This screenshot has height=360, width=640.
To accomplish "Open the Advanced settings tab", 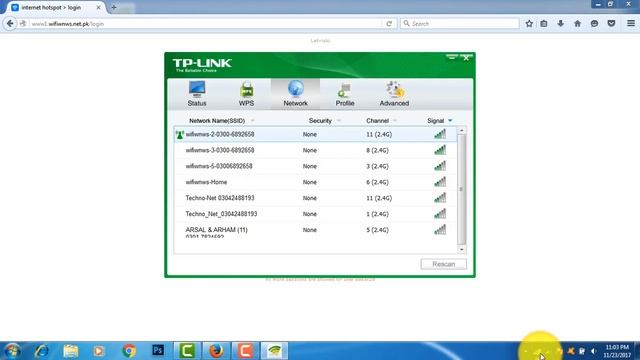I will [x=394, y=94].
